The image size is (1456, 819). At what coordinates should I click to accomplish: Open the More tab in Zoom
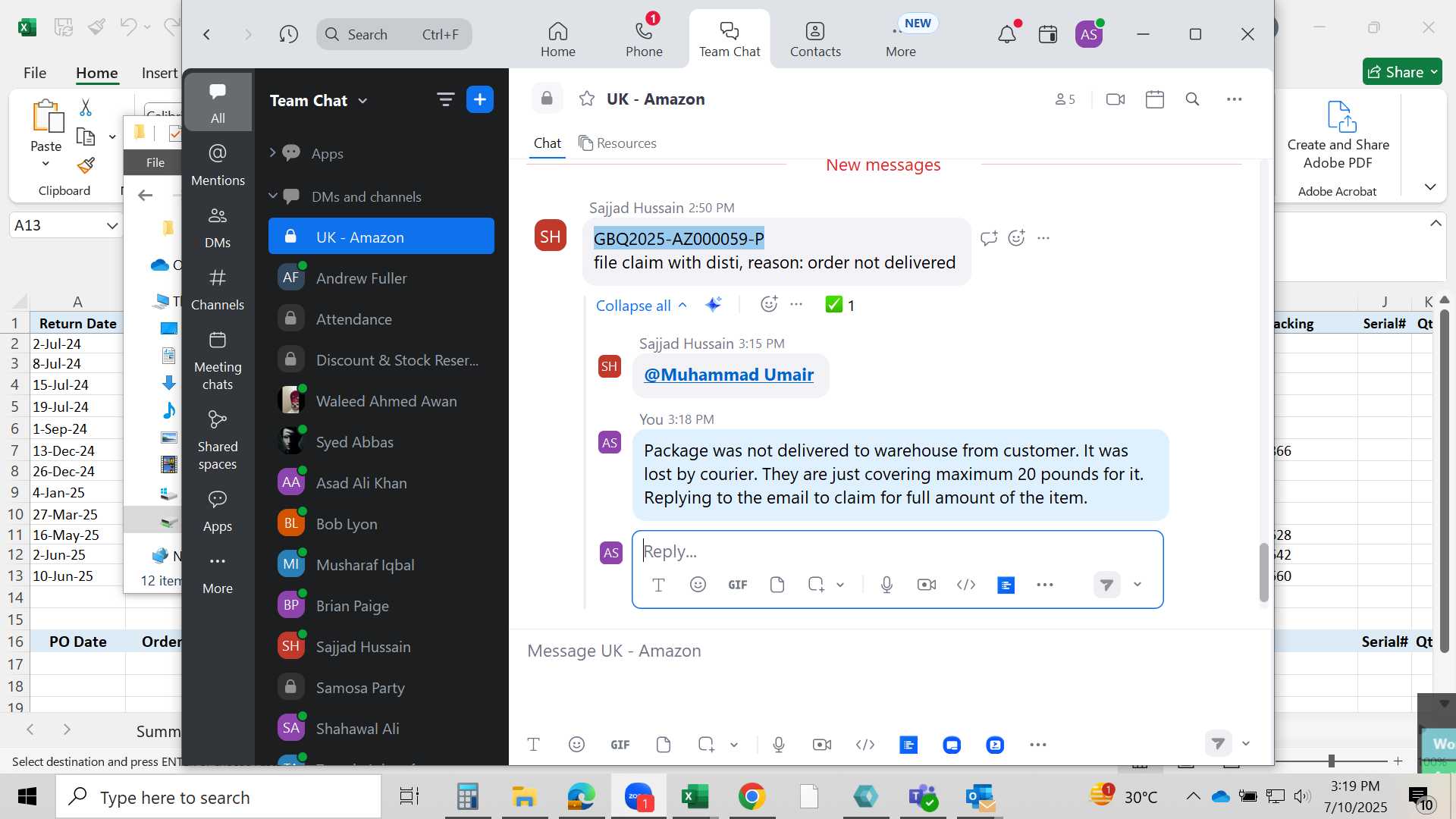pos(901,38)
